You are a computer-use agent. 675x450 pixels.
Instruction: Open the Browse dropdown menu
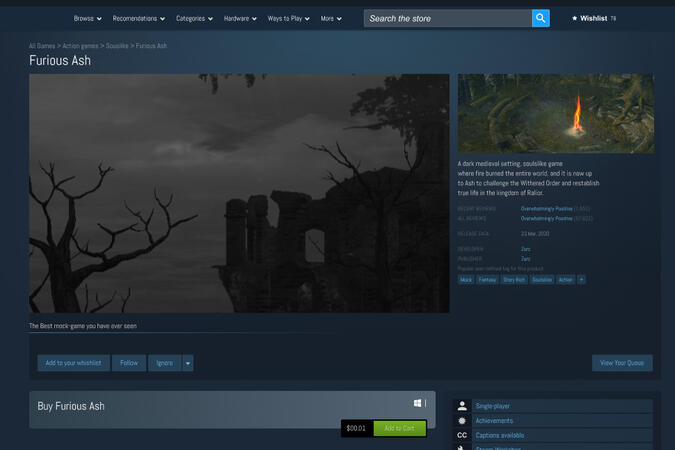[88, 19]
